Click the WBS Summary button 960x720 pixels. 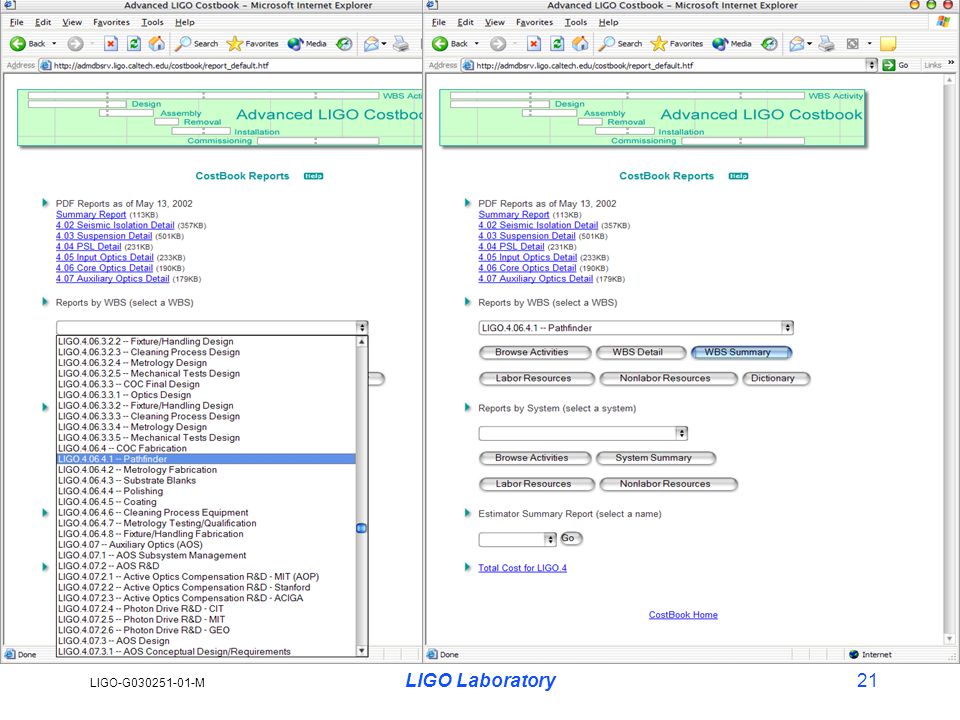coord(741,353)
